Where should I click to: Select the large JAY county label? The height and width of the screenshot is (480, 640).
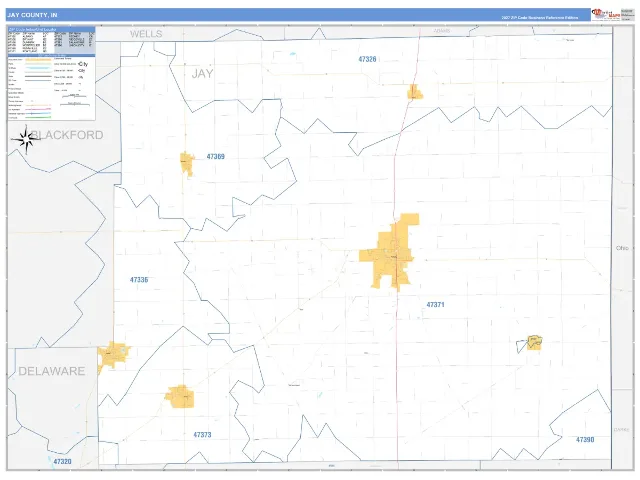tap(202, 73)
